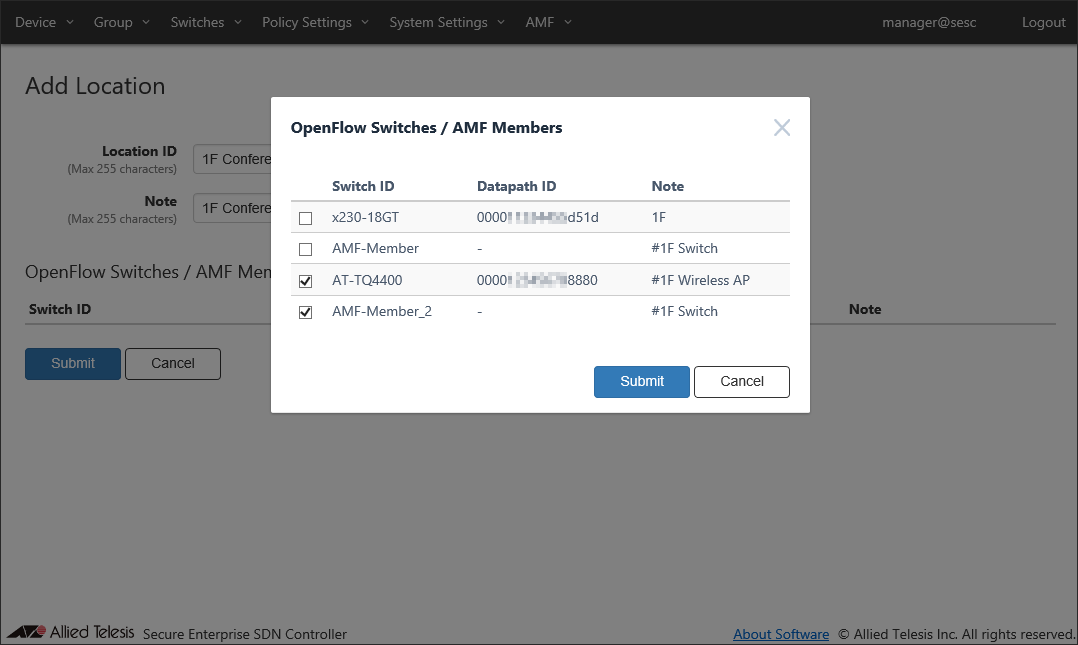Enable the AMF-Member checkbox
This screenshot has height=645, width=1078.
(306, 249)
